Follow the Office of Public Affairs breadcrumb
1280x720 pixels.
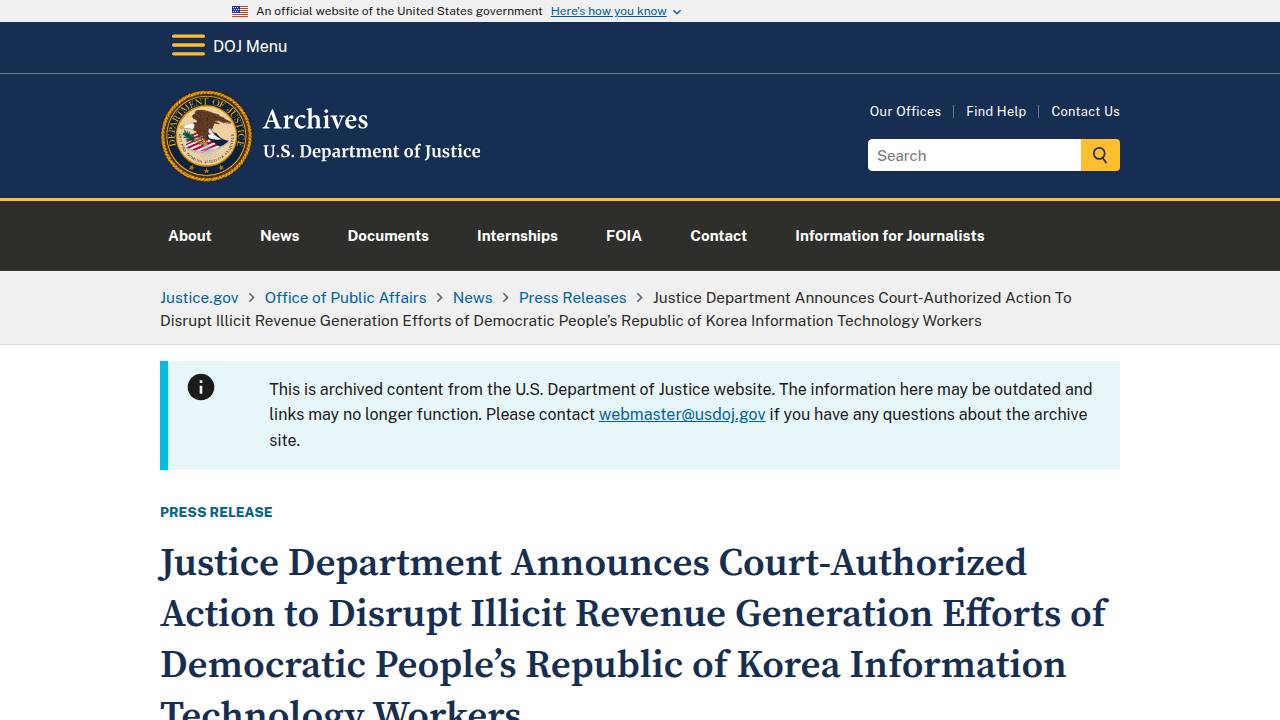345,297
